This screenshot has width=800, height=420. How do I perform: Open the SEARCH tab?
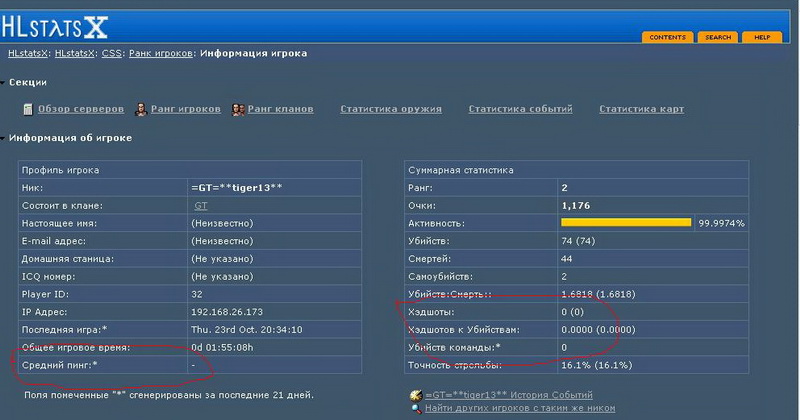[x=717, y=38]
